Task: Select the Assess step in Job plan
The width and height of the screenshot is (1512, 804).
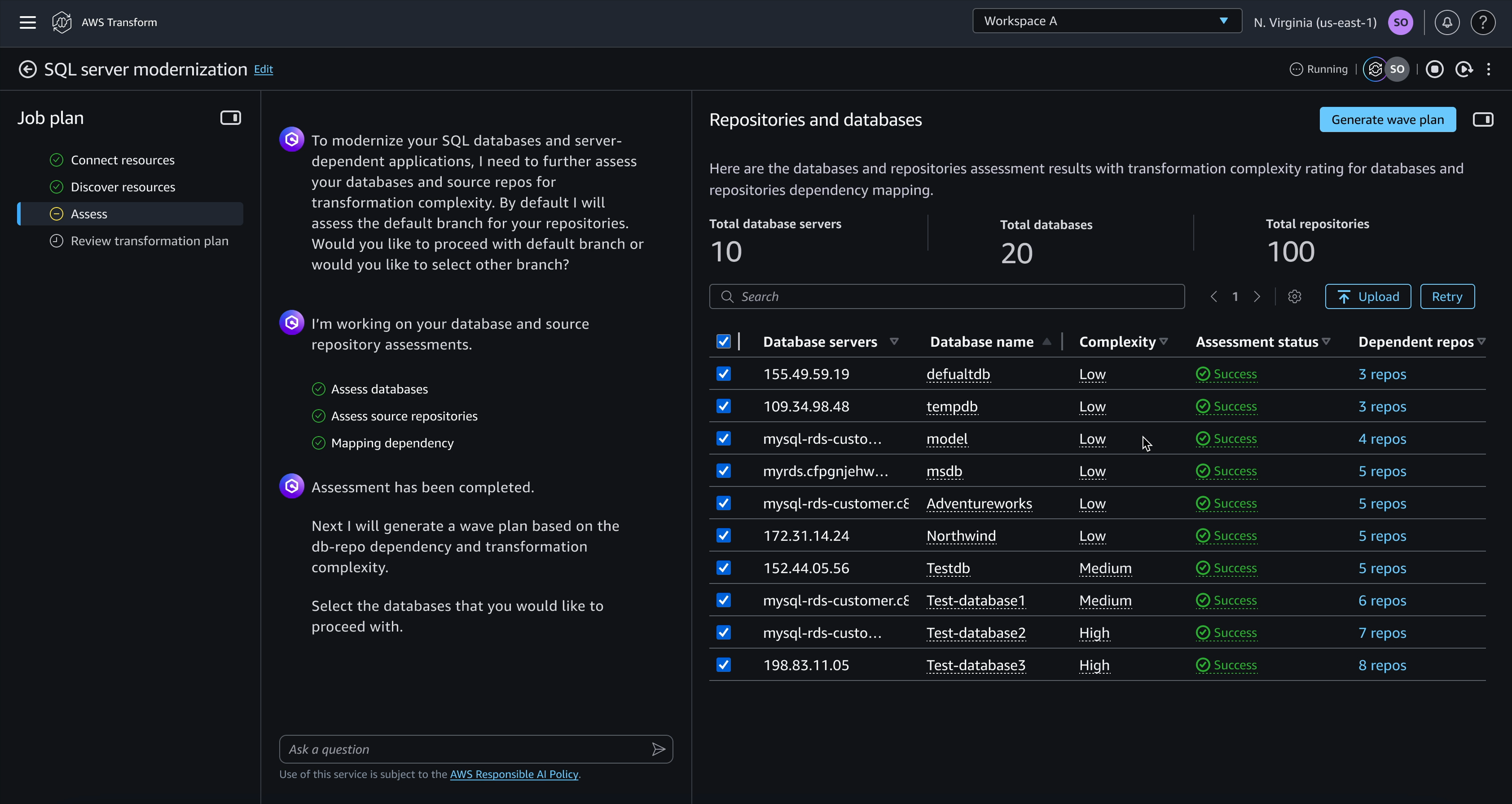Action: coord(88,213)
